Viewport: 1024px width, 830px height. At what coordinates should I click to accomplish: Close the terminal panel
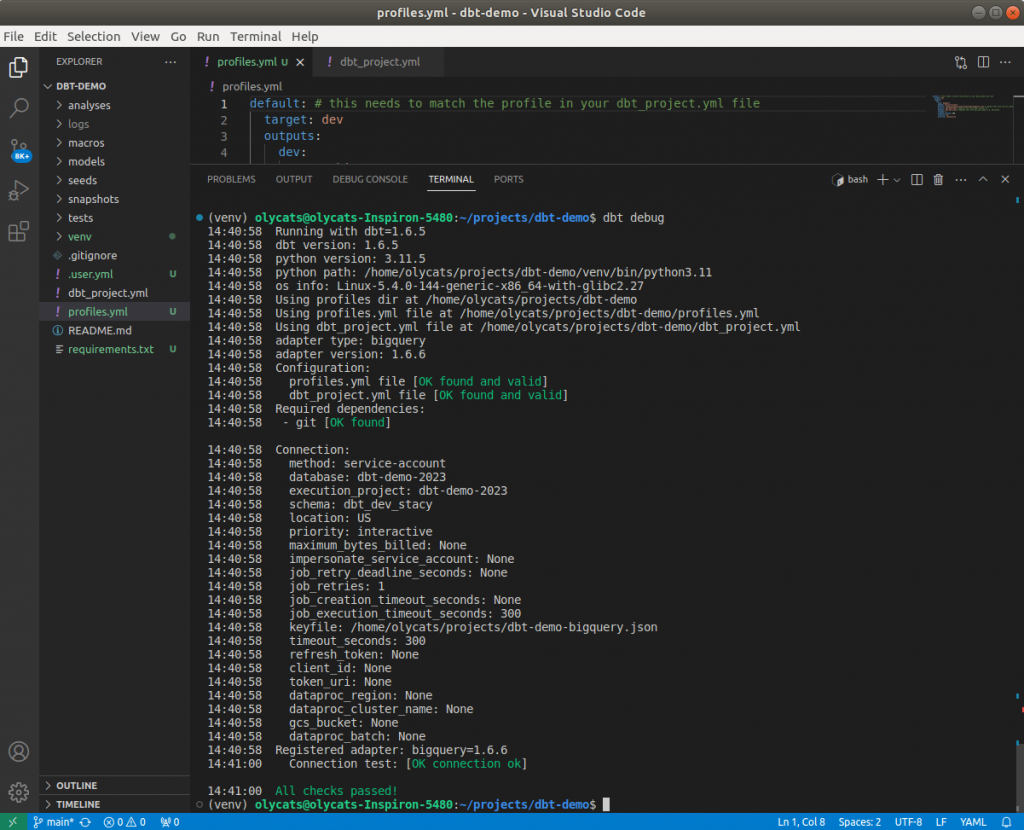pyautogui.click(x=1005, y=180)
